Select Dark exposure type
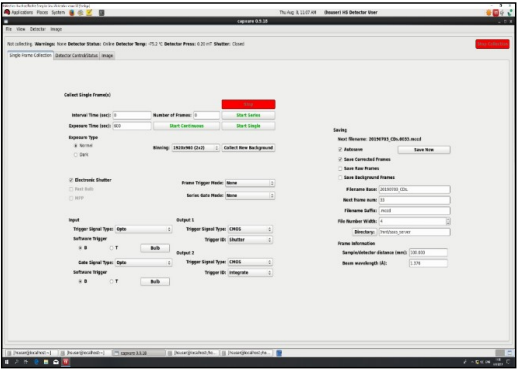The height and width of the screenshot is (370, 519). tap(76, 155)
